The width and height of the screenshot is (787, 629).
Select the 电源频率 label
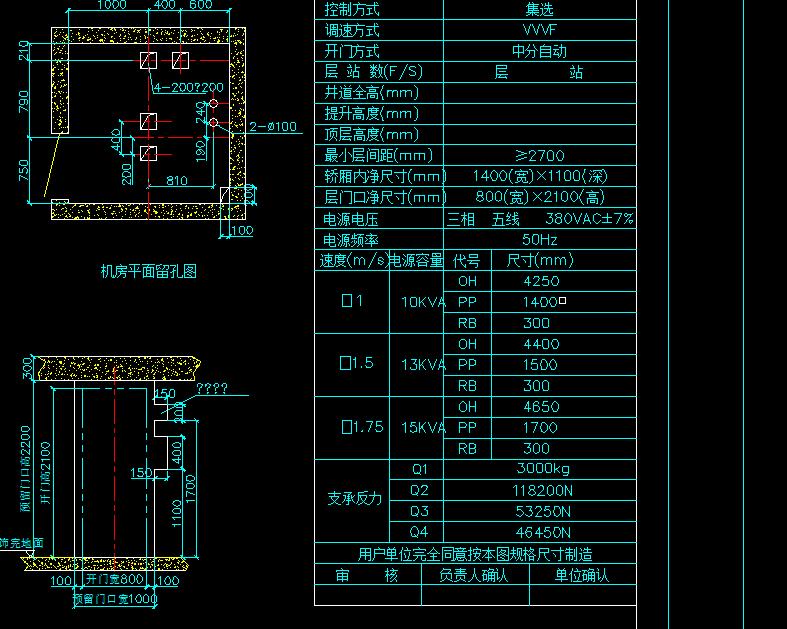coord(350,240)
